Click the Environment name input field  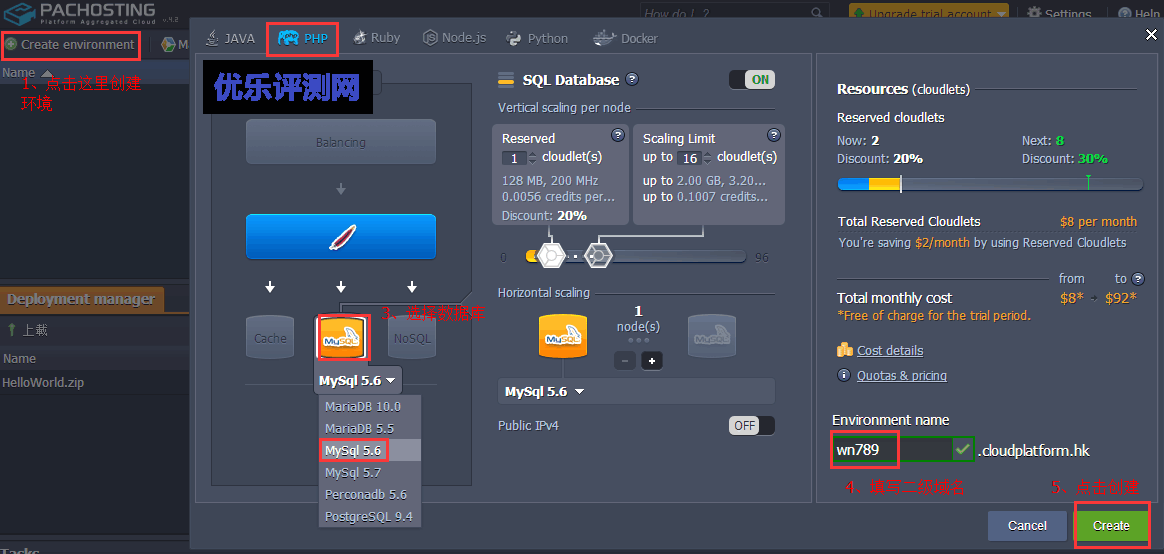coord(890,450)
